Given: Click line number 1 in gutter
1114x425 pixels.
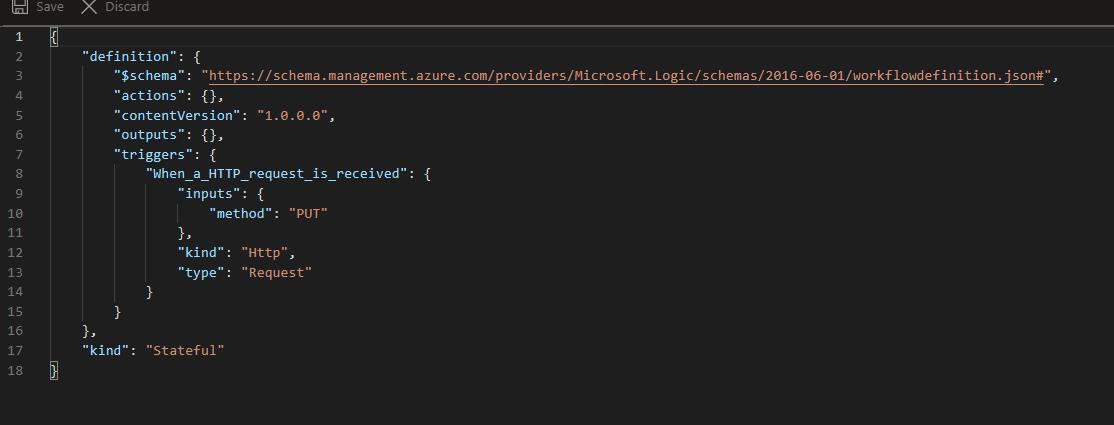Looking at the screenshot, I should tap(18, 36).
